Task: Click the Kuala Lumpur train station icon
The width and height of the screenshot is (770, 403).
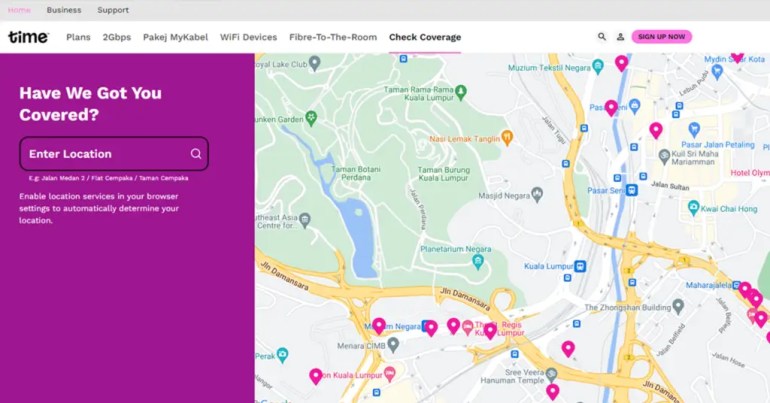Action: tap(580, 266)
